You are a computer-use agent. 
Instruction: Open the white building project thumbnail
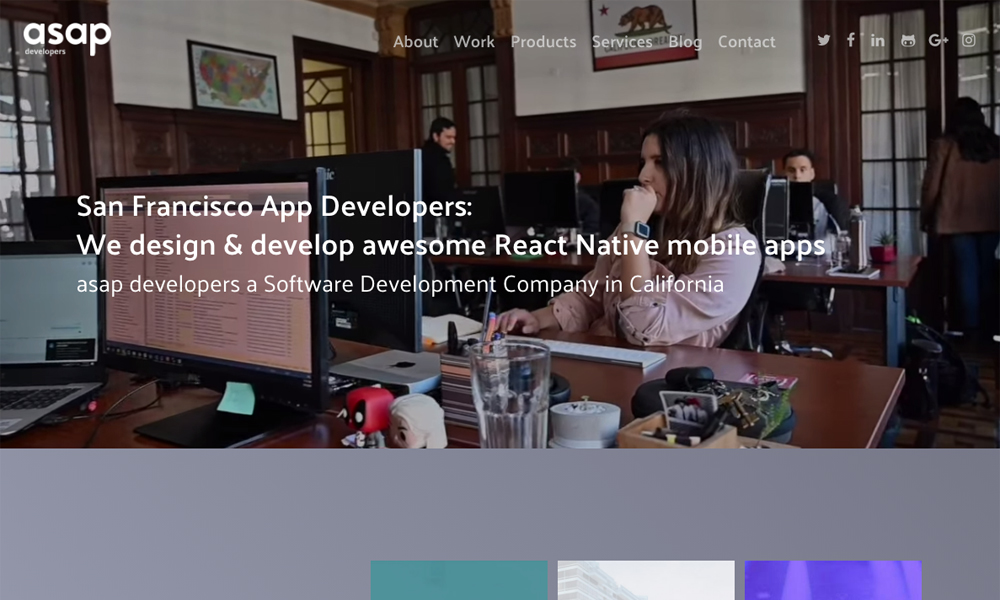pyautogui.click(x=646, y=580)
